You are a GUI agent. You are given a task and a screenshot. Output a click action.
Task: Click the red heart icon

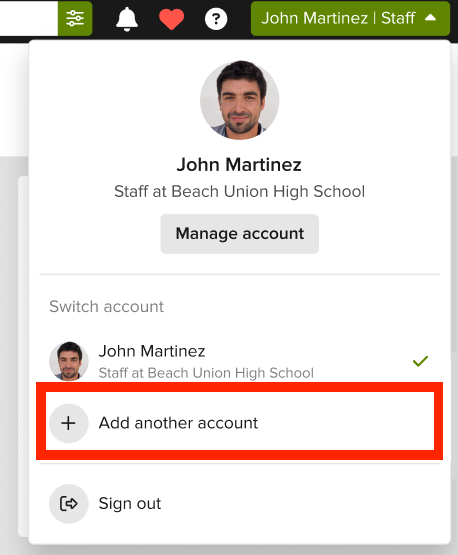point(171,19)
